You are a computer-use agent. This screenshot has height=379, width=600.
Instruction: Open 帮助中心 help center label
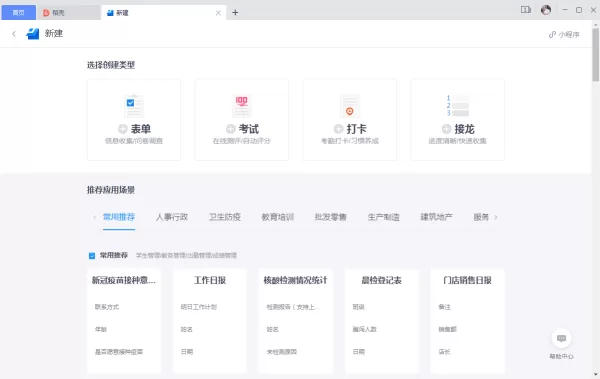coord(561,356)
